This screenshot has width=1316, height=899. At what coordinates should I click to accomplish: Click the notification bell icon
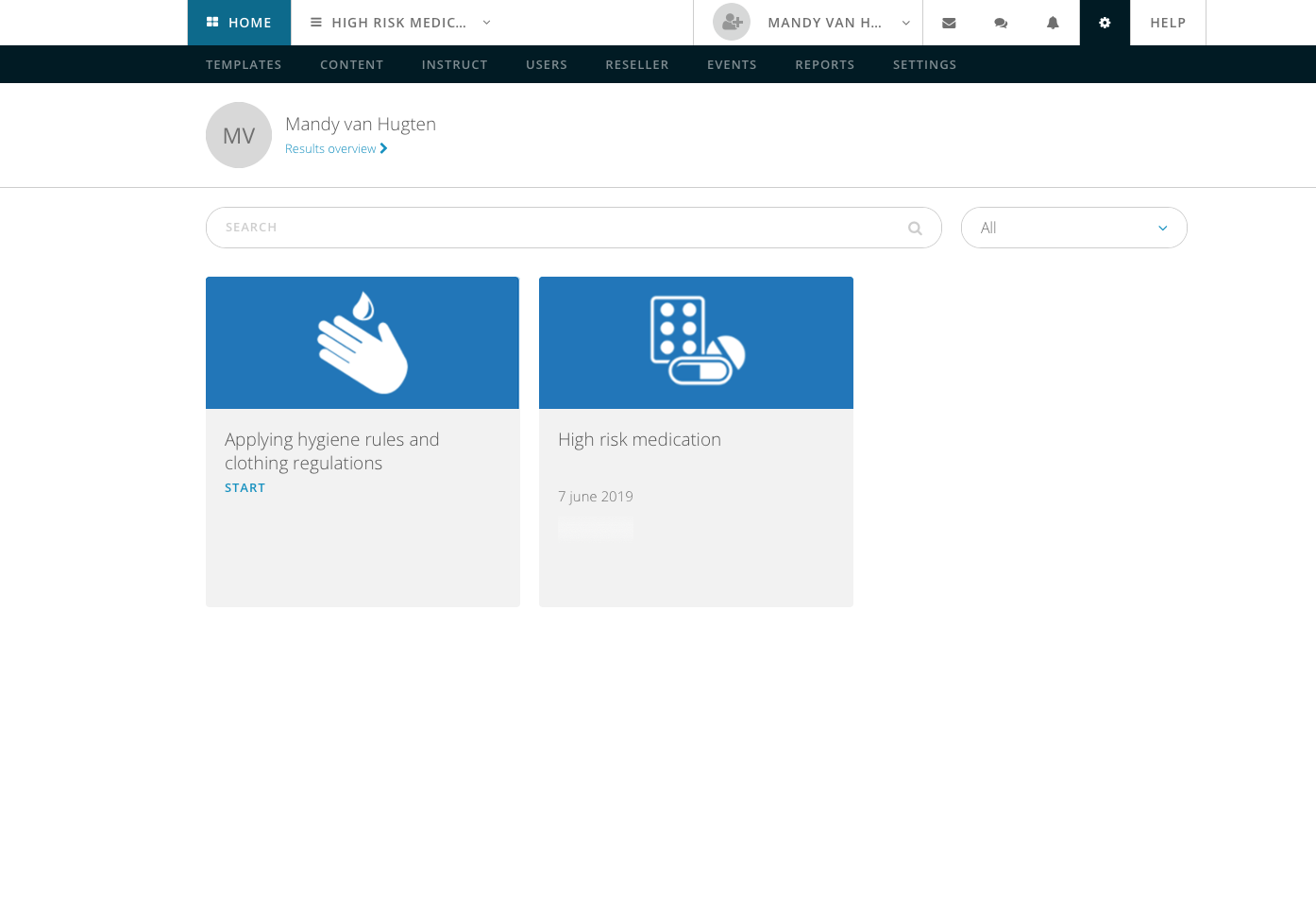(x=1053, y=23)
